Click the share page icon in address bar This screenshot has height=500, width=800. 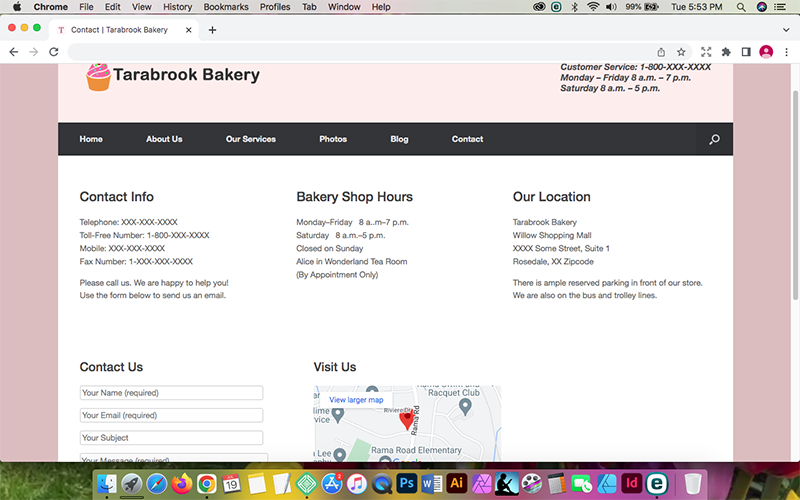click(661, 52)
